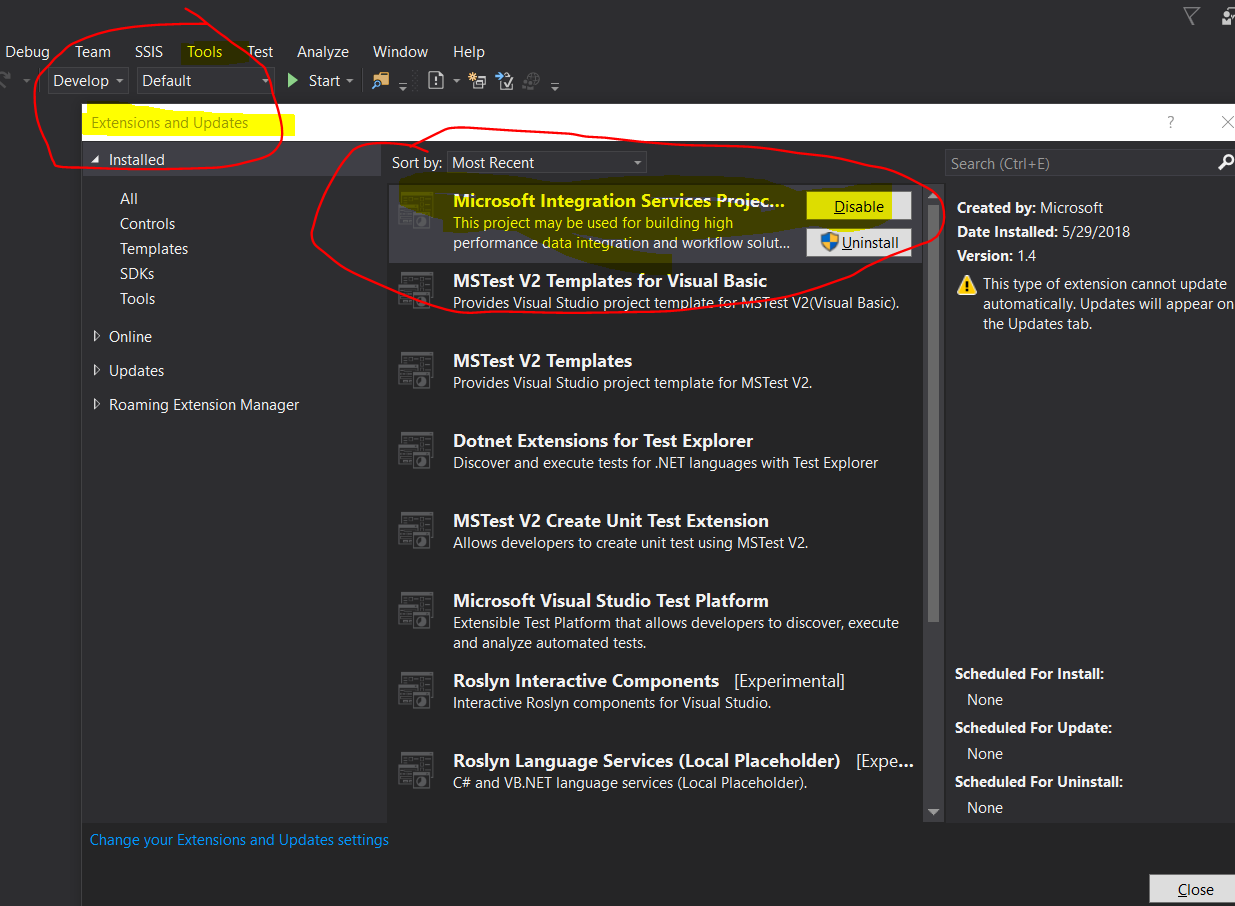This screenshot has height=906, width=1235.
Task: Open the Default platform dropdown
Action: point(206,81)
